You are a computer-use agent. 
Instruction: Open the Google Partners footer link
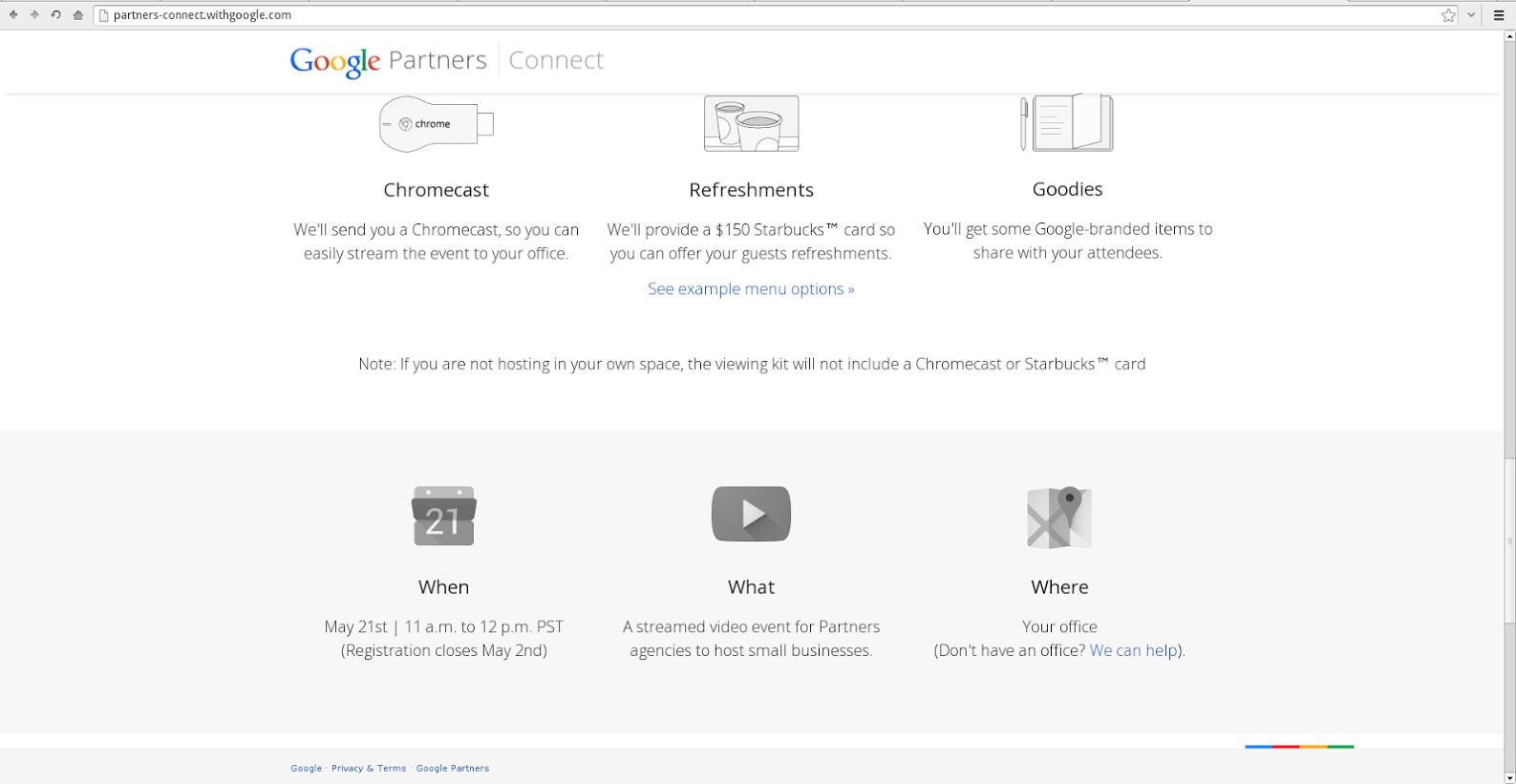453,768
